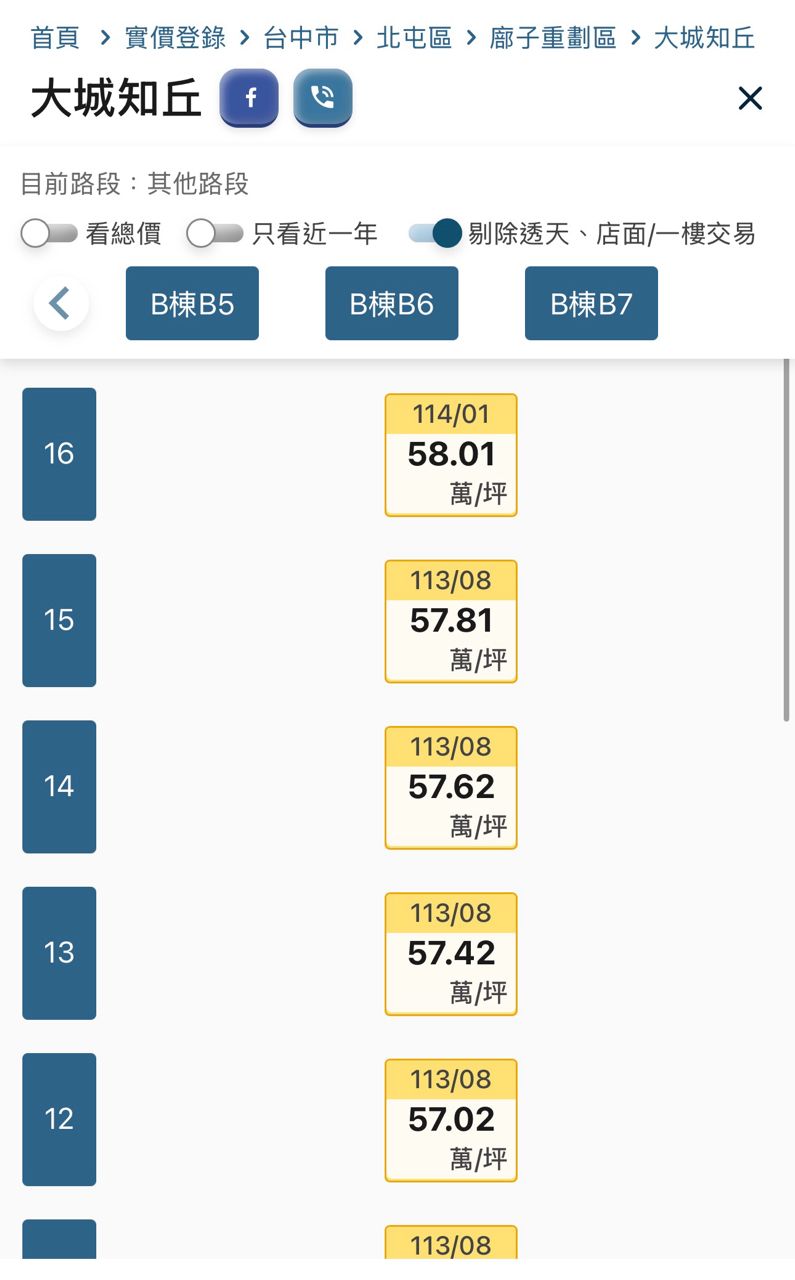Switch to the B棟B6 tab

tap(391, 303)
